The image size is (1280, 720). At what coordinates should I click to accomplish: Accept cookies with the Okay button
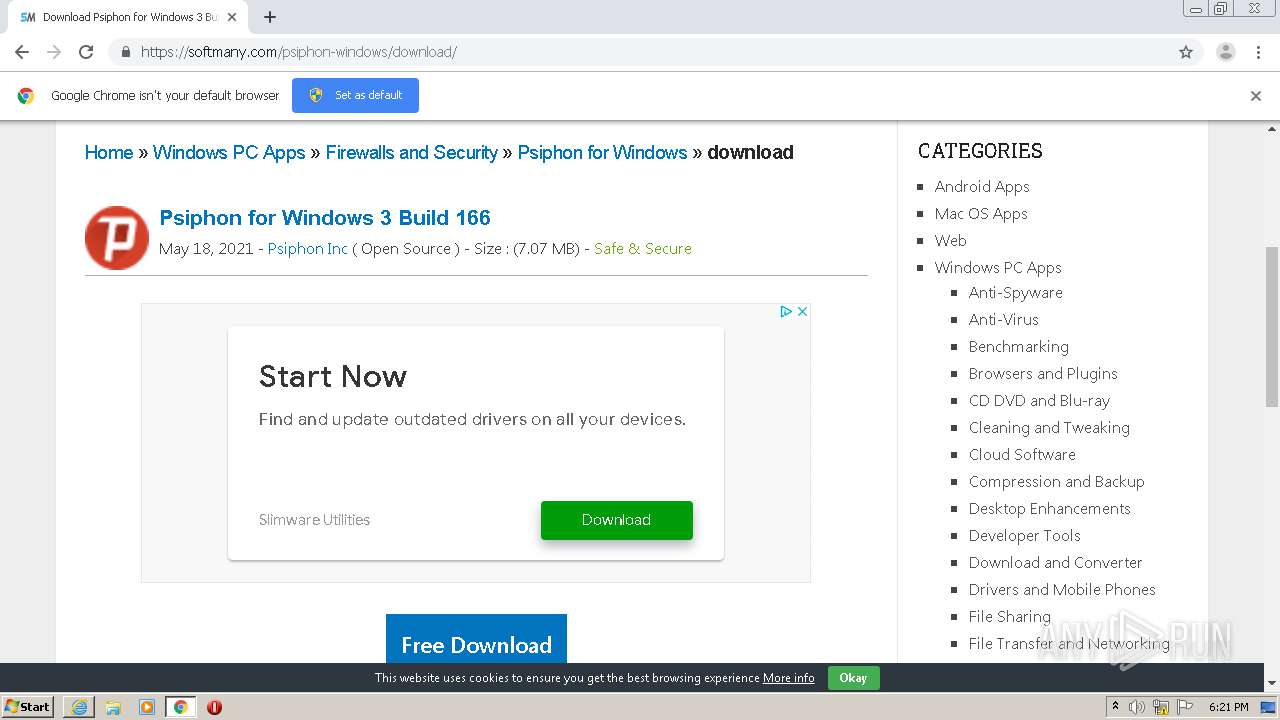point(853,678)
